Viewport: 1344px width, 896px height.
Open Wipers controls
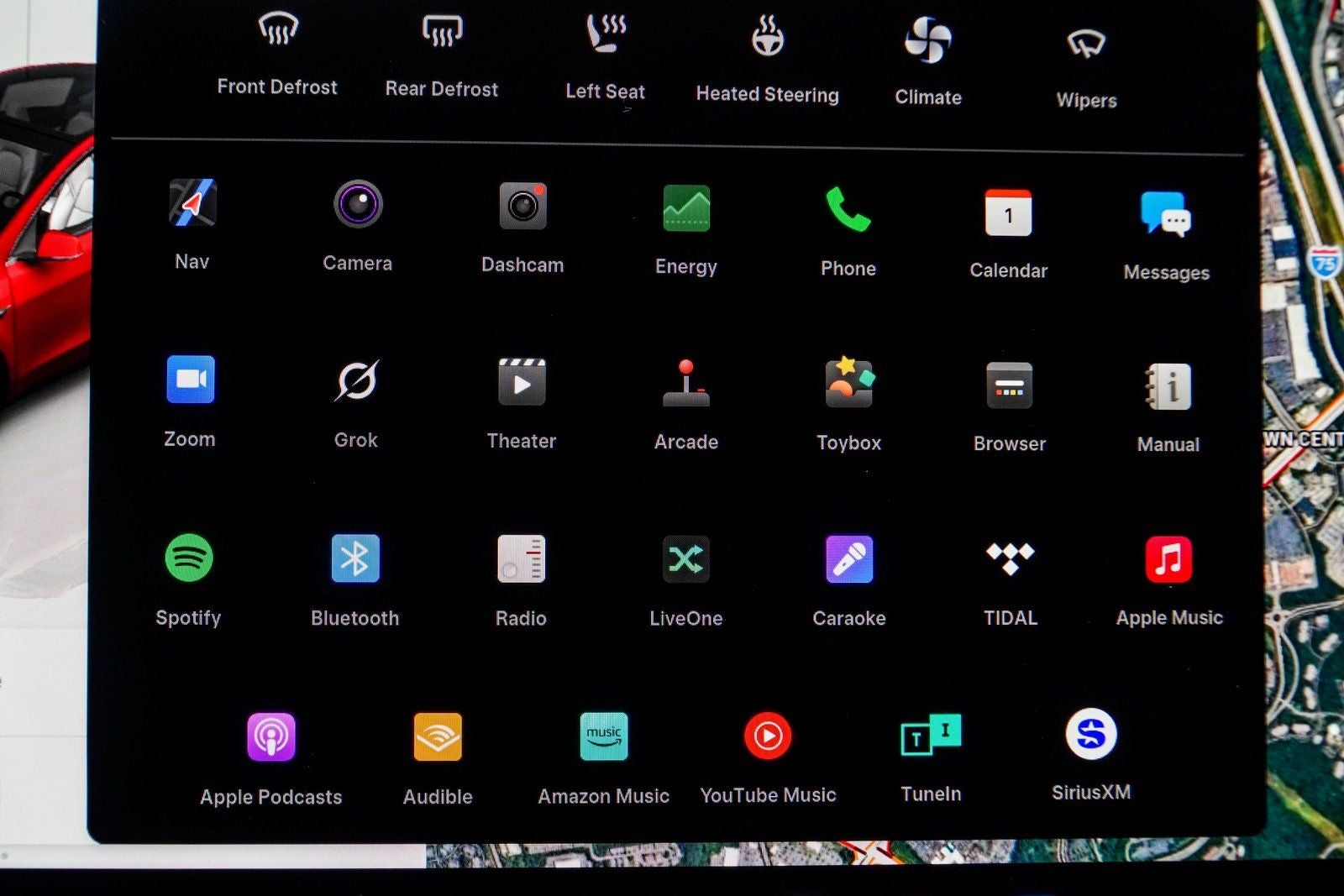pos(1086,44)
